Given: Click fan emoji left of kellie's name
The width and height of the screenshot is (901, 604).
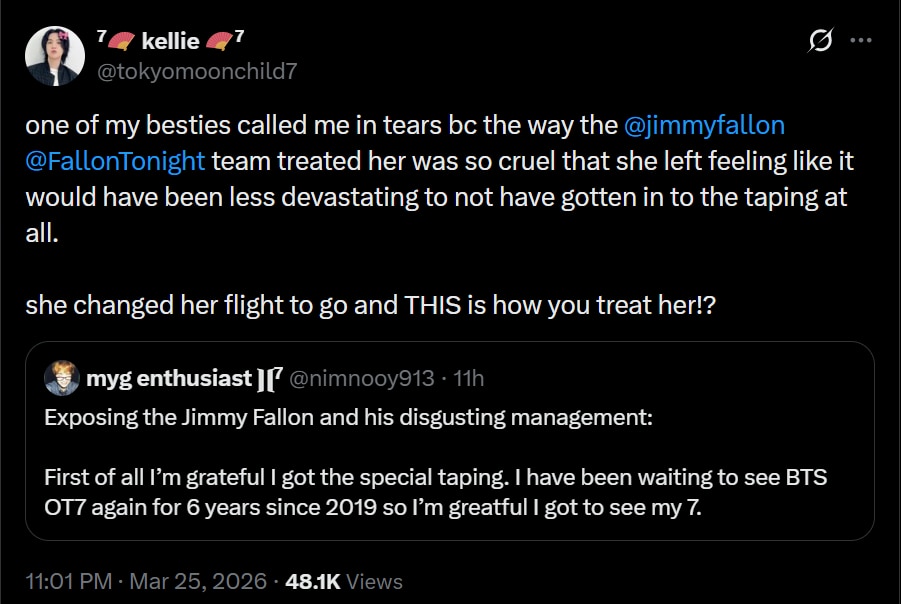Looking at the screenshot, I should (122, 41).
